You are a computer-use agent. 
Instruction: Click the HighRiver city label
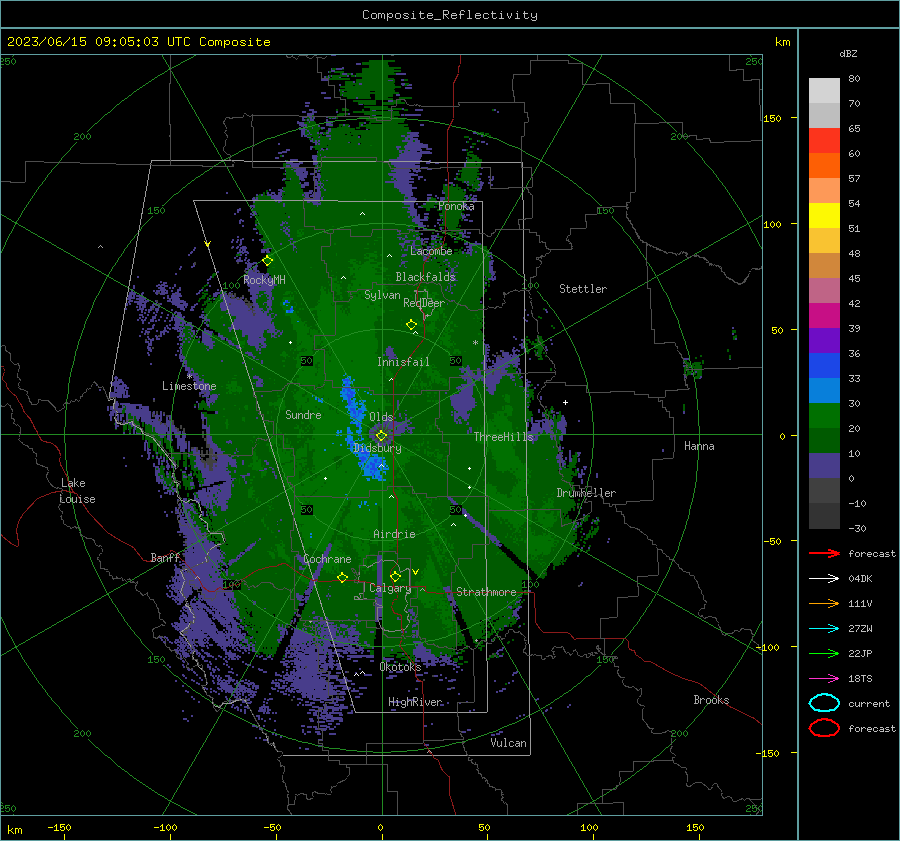tap(415, 702)
